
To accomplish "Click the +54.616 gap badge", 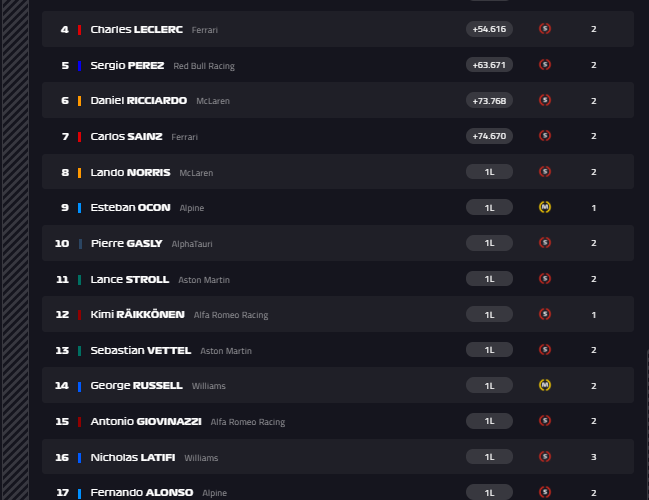I will (x=489, y=29).
